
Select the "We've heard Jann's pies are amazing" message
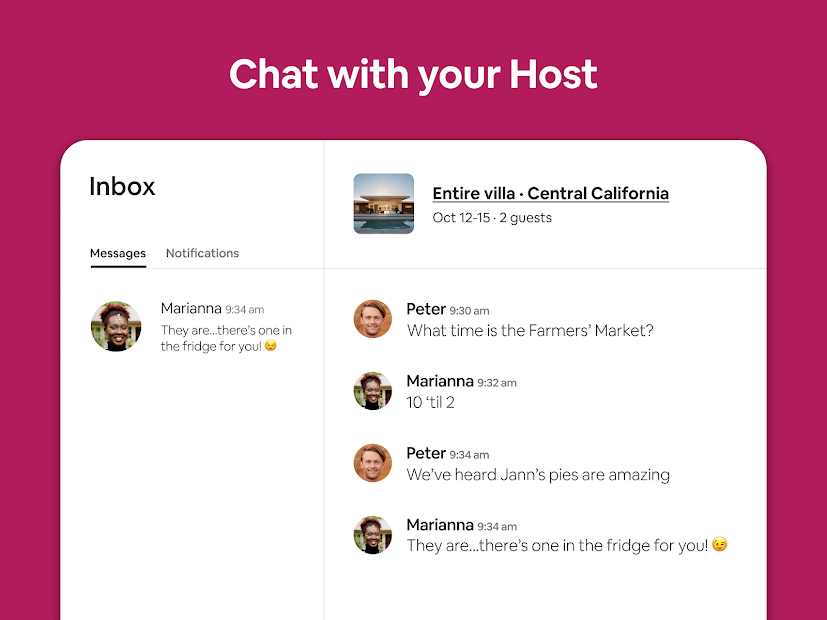pos(538,475)
